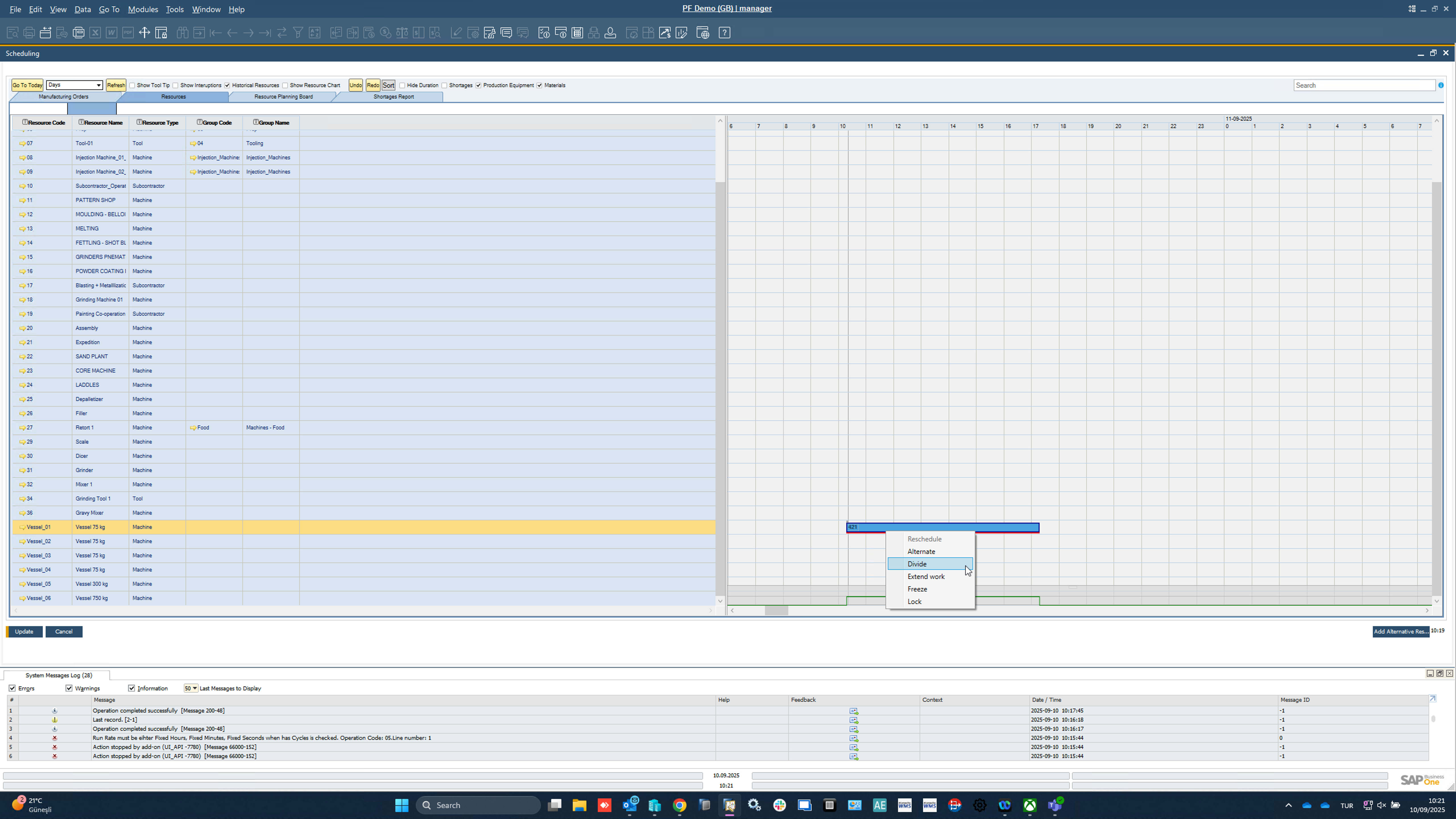
Task: Switch to Resource Planning Board tab
Action: coord(283,97)
